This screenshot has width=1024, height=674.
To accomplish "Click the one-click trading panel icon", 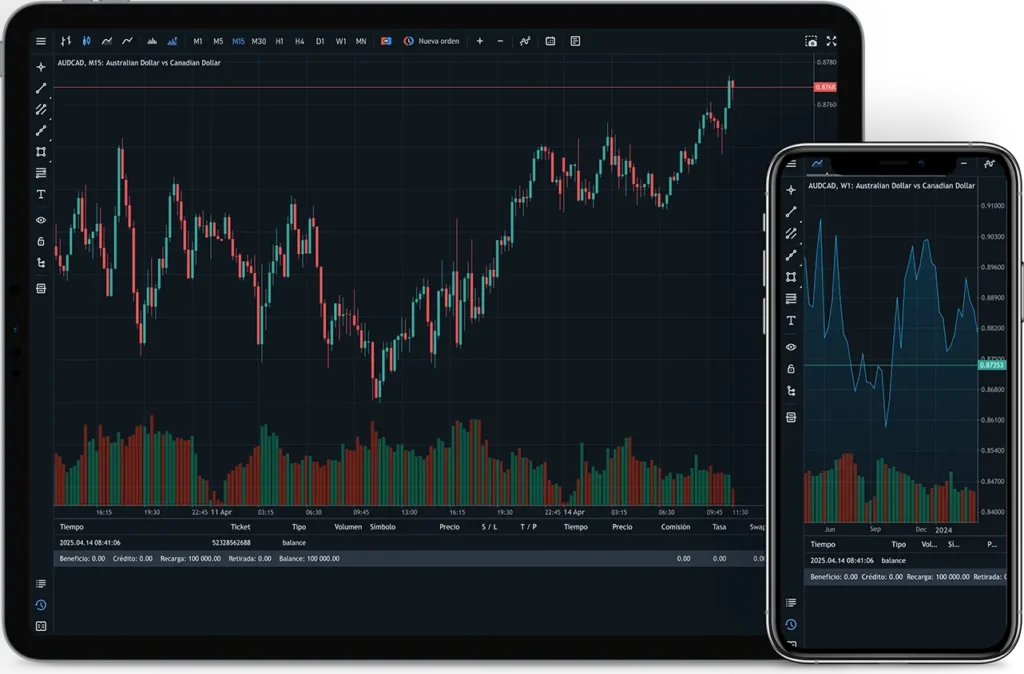I will 387,41.
